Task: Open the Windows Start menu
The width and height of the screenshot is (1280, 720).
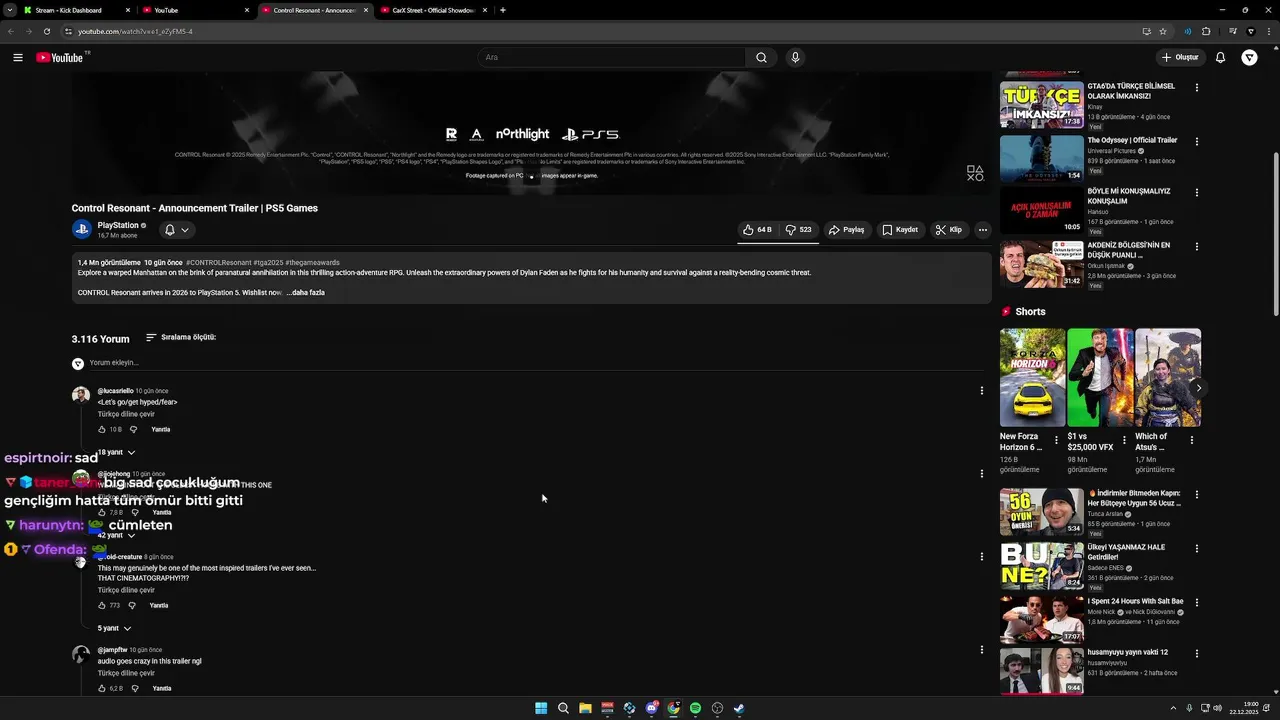Action: 541,708
